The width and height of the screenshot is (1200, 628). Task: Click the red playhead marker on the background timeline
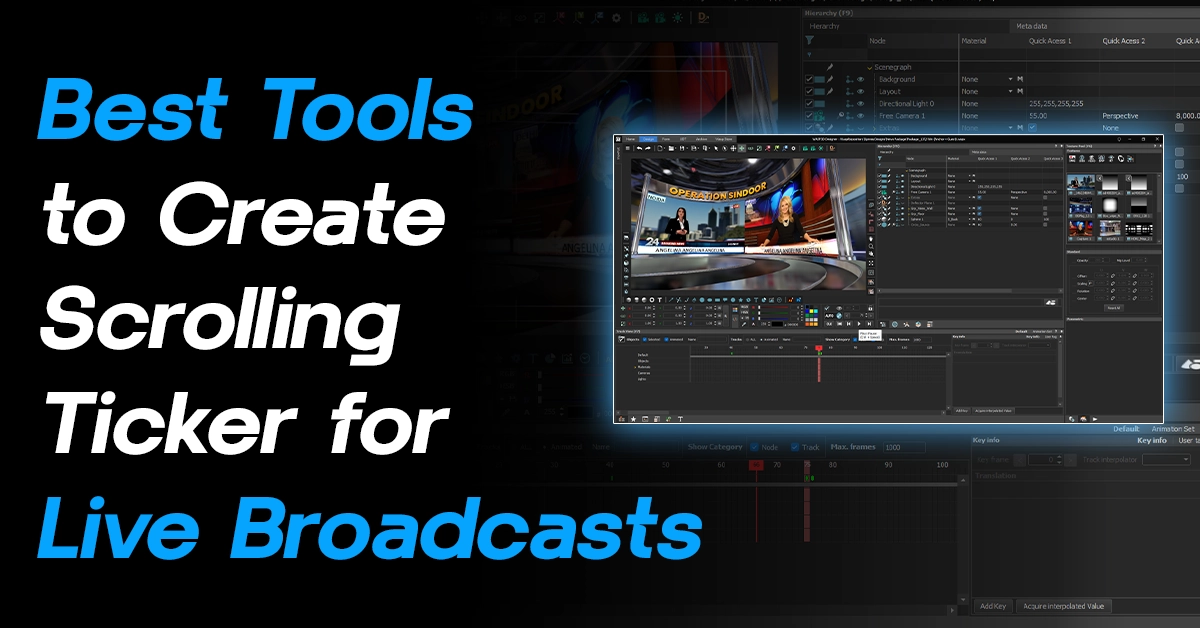point(755,465)
